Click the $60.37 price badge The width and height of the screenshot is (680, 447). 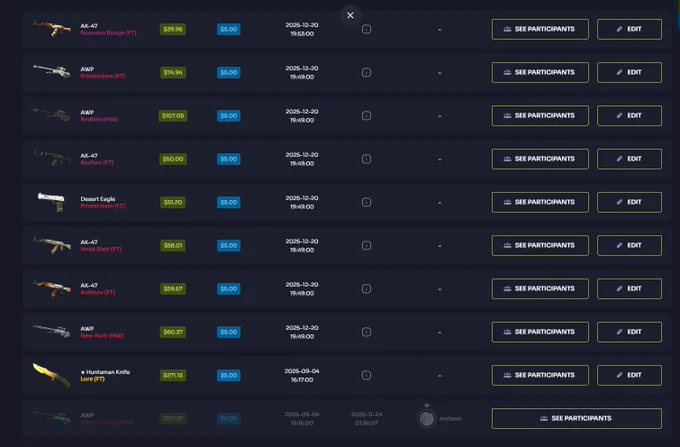pos(173,332)
